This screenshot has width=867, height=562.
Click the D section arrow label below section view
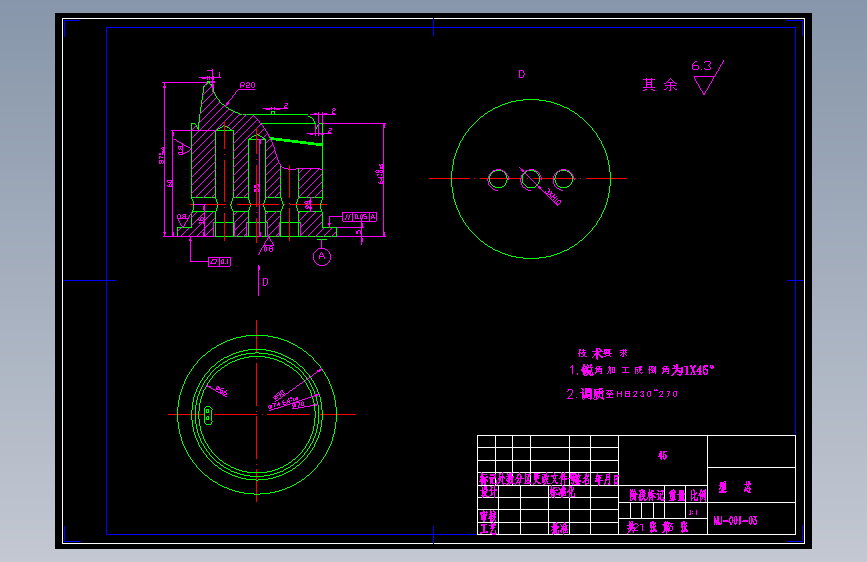265,282
